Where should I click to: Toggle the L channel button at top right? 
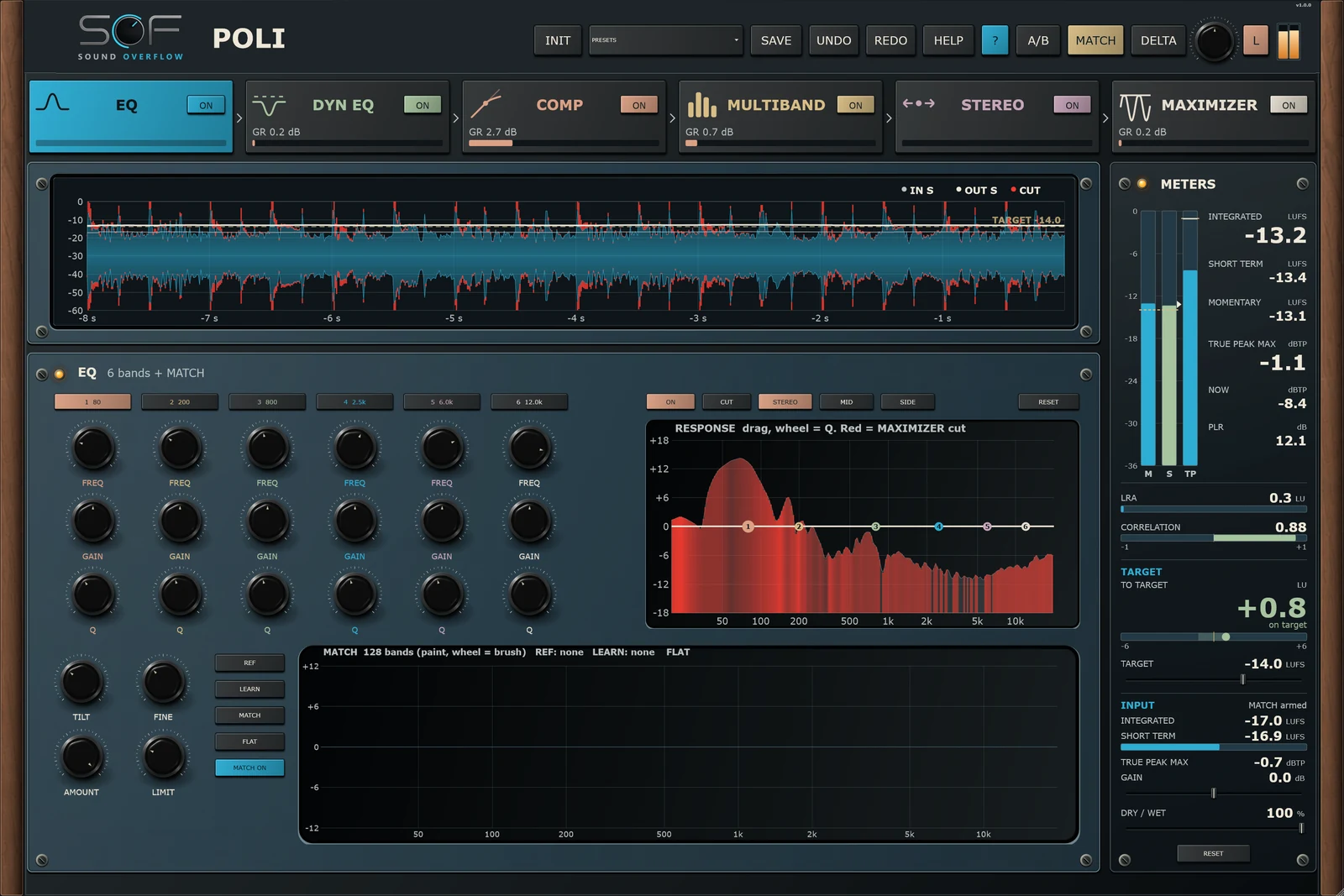pos(1256,40)
